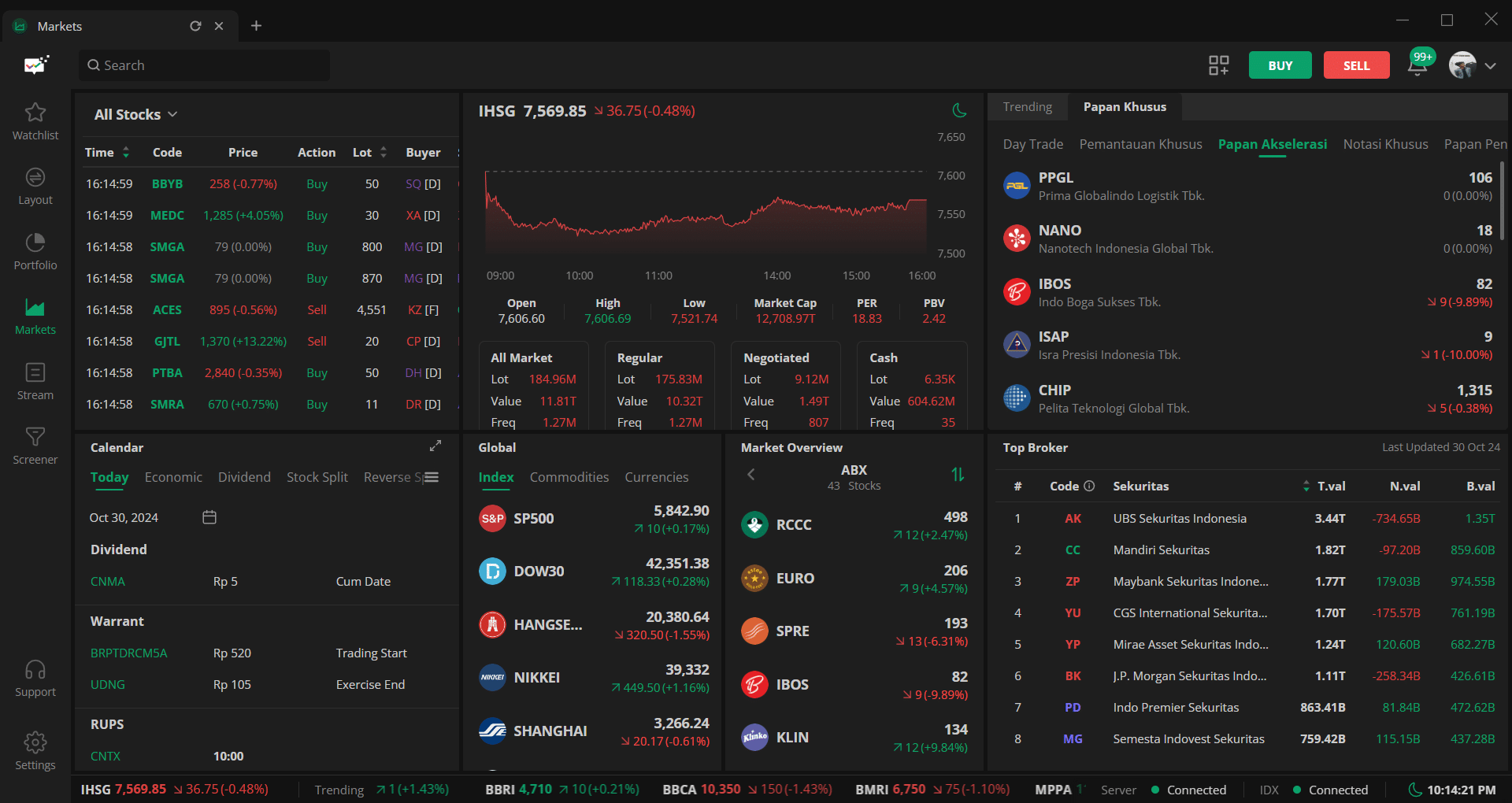Viewport: 1512px width, 803px height.
Task: Toggle dark mode moon icon on IHSG chart
Action: coord(958,110)
